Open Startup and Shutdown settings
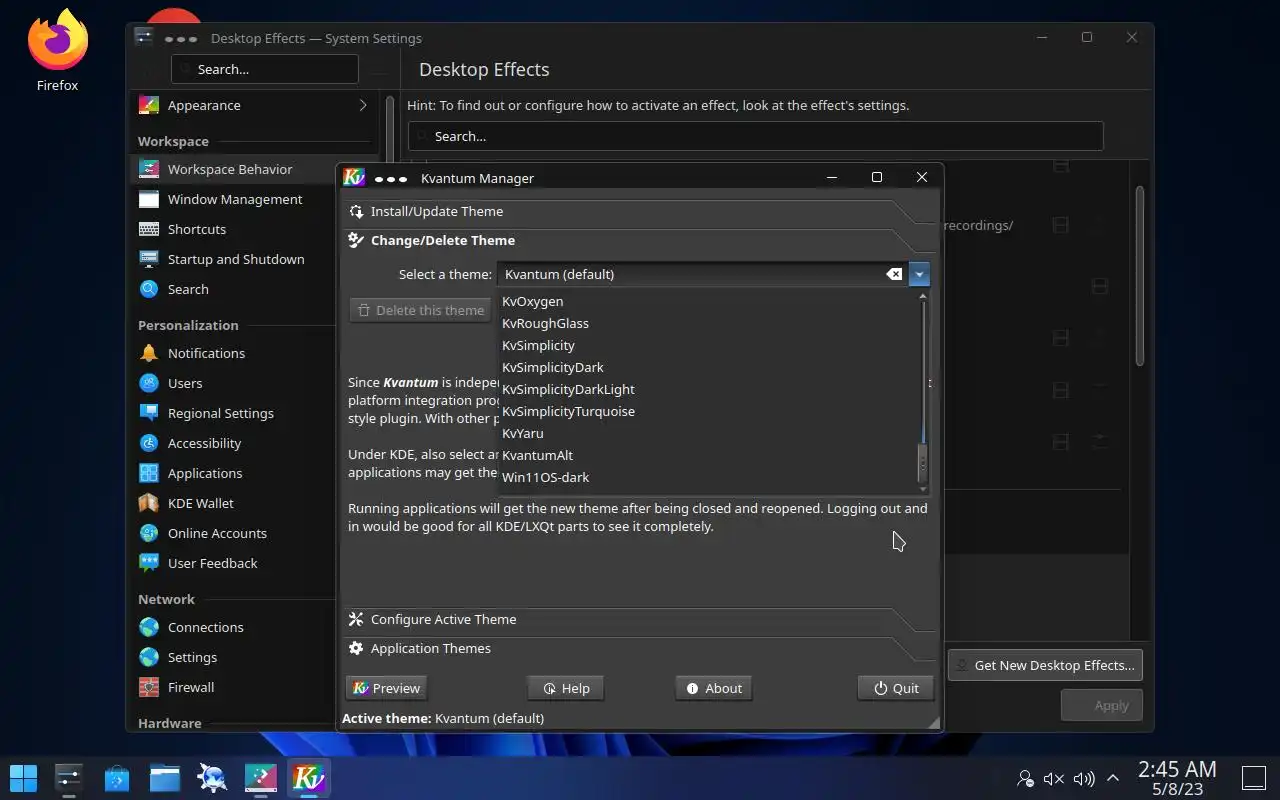 tap(233, 259)
